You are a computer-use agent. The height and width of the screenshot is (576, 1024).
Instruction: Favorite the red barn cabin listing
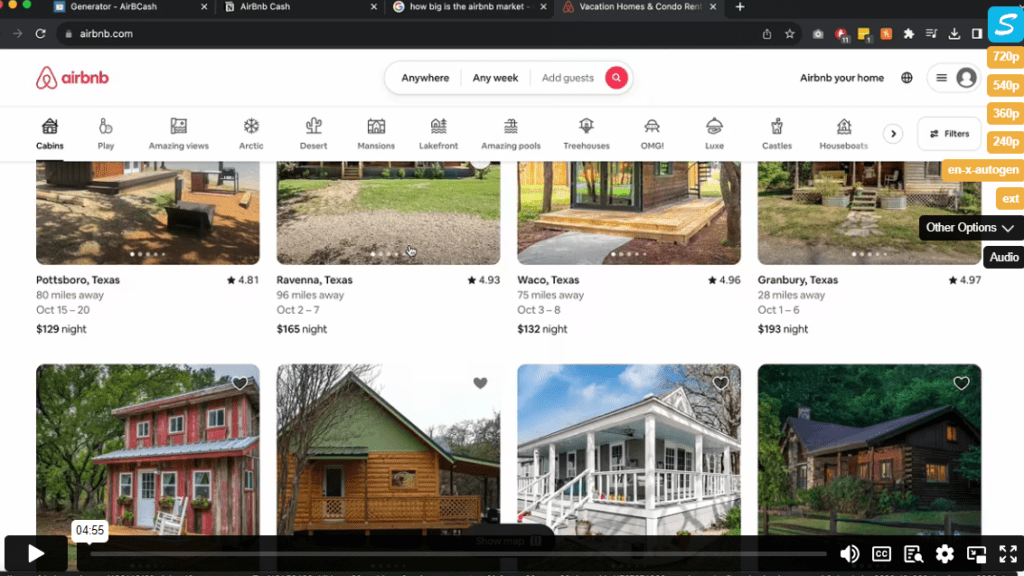[240, 383]
